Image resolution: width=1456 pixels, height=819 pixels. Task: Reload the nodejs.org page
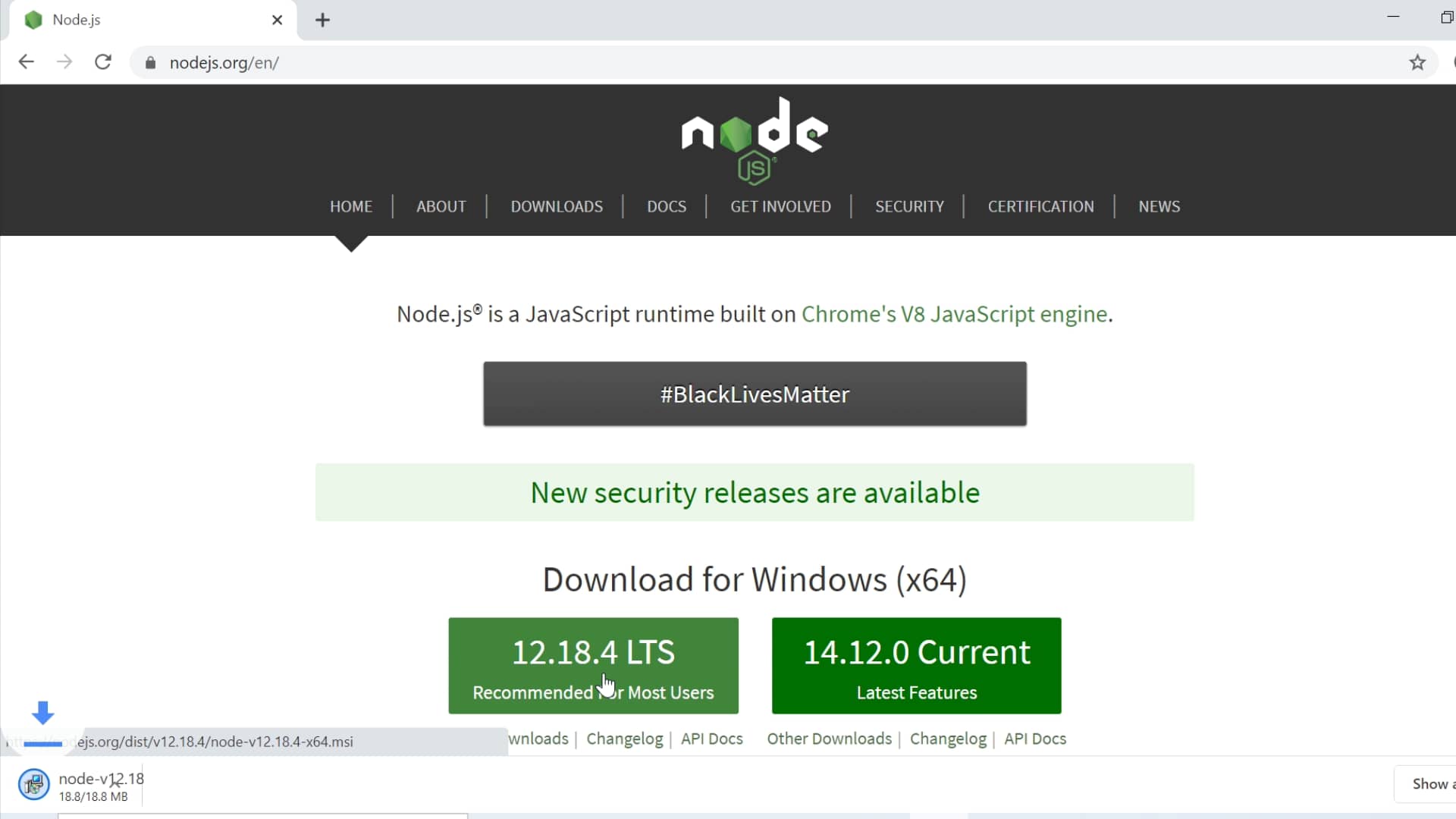pos(103,61)
